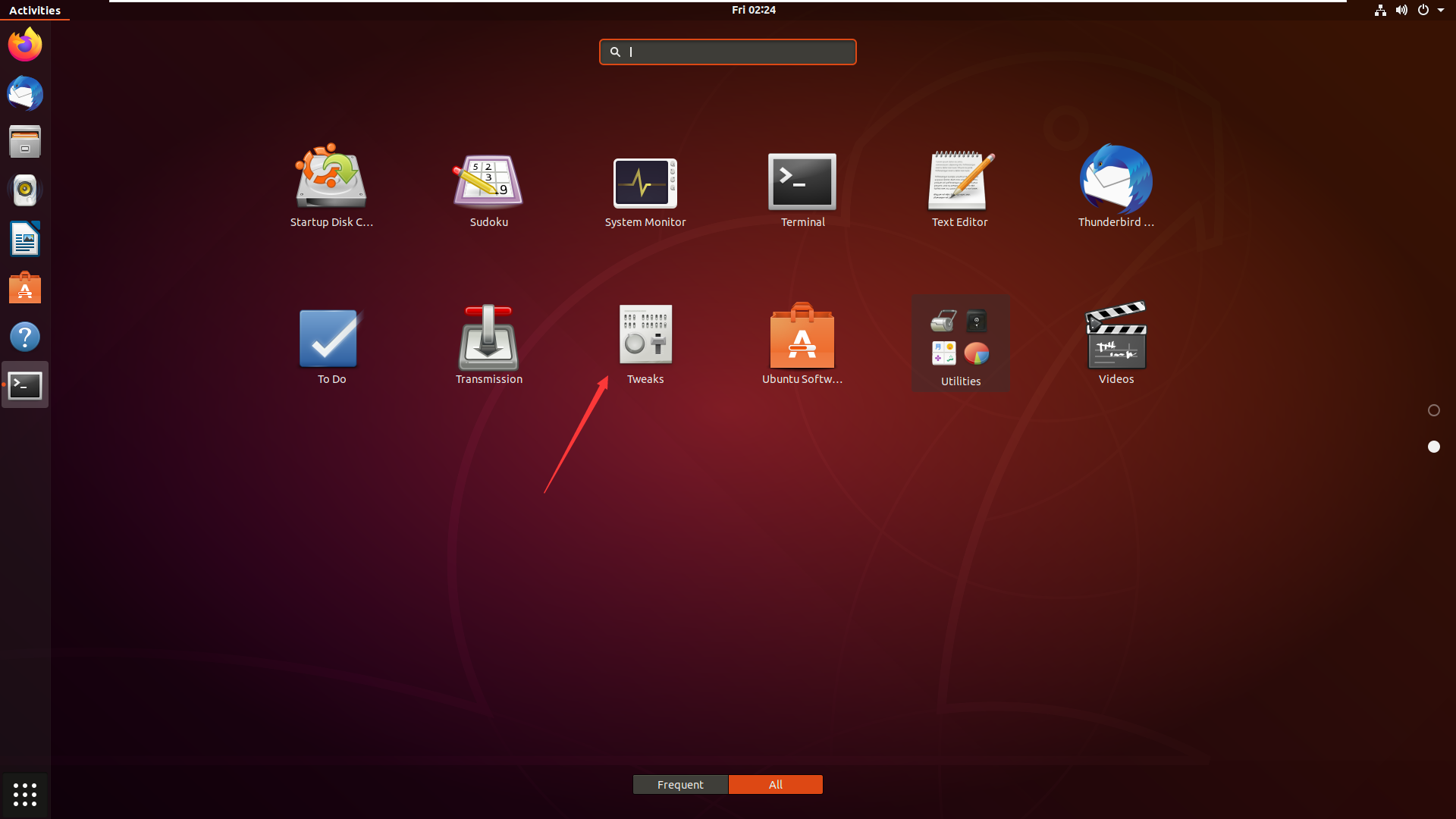This screenshot has width=1456, height=819.
Task: Open the Tweaks app
Action: tap(645, 343)
